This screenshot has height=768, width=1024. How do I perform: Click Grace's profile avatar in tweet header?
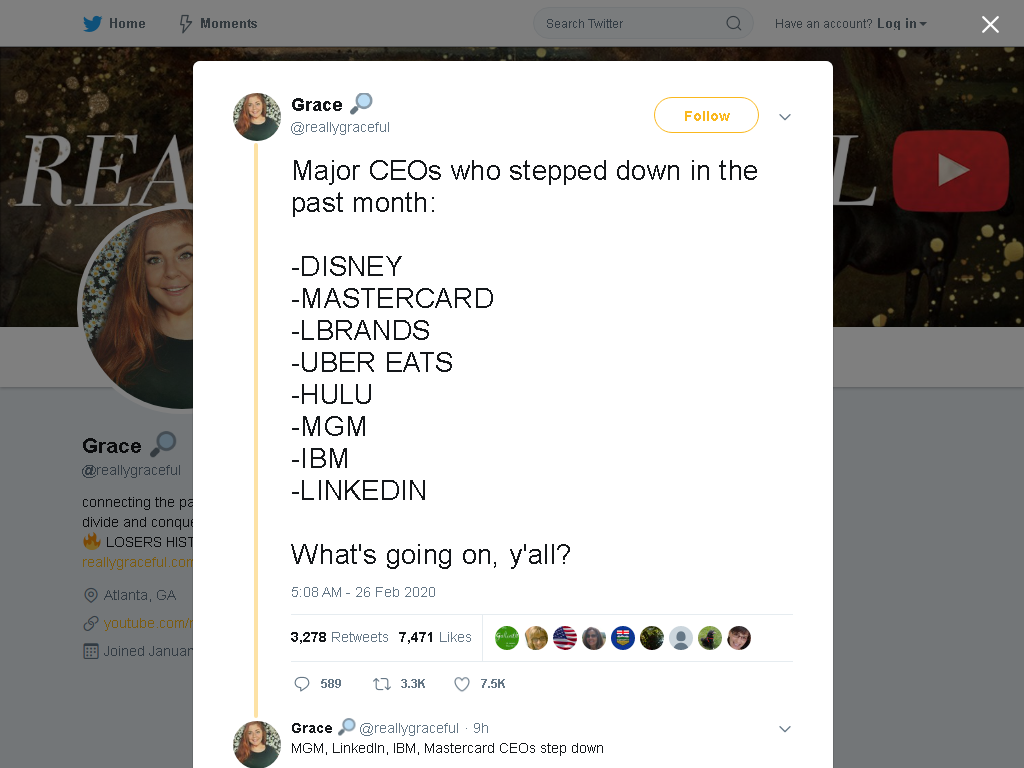point(257,117)
